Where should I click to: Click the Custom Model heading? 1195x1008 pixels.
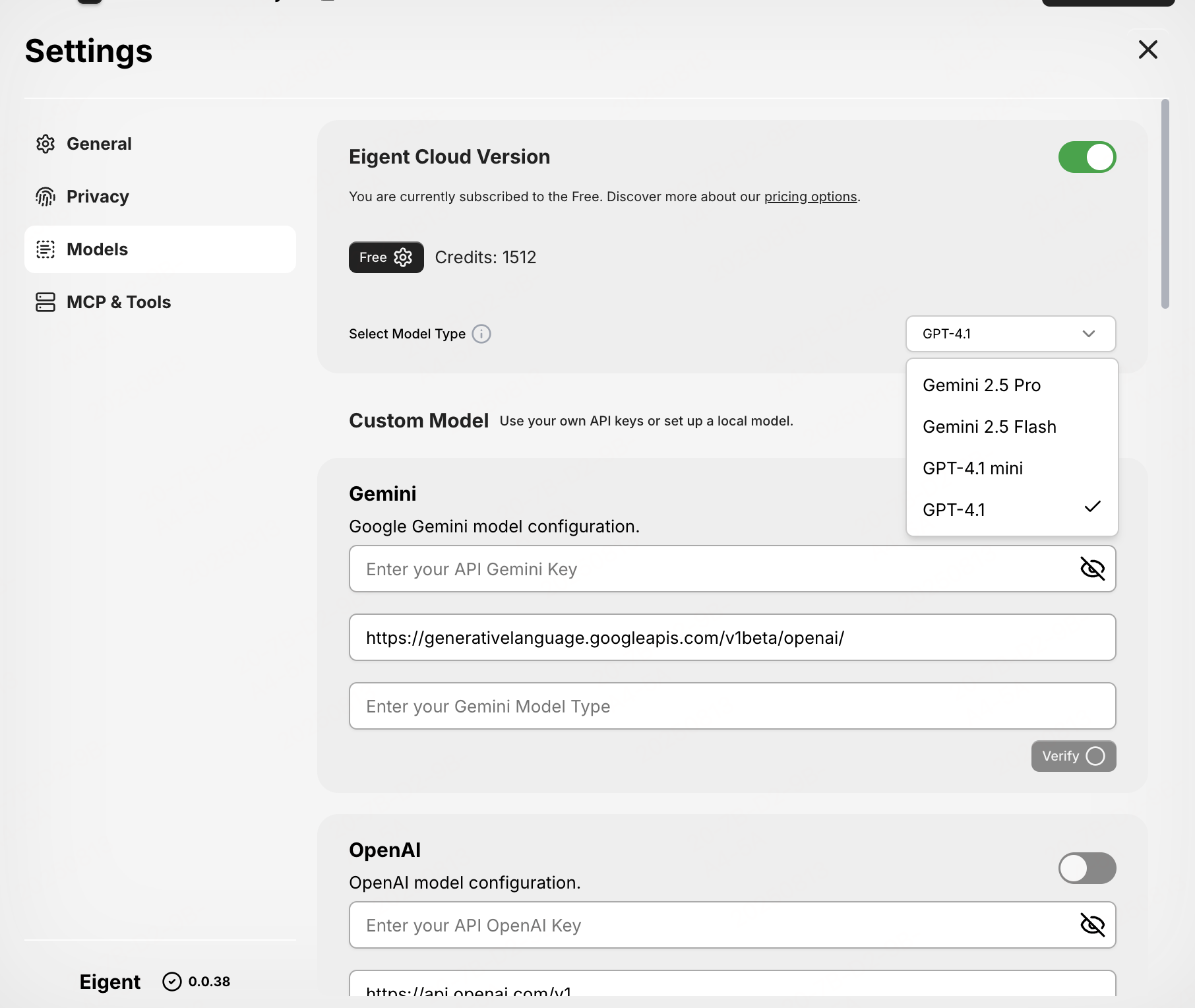419,421
